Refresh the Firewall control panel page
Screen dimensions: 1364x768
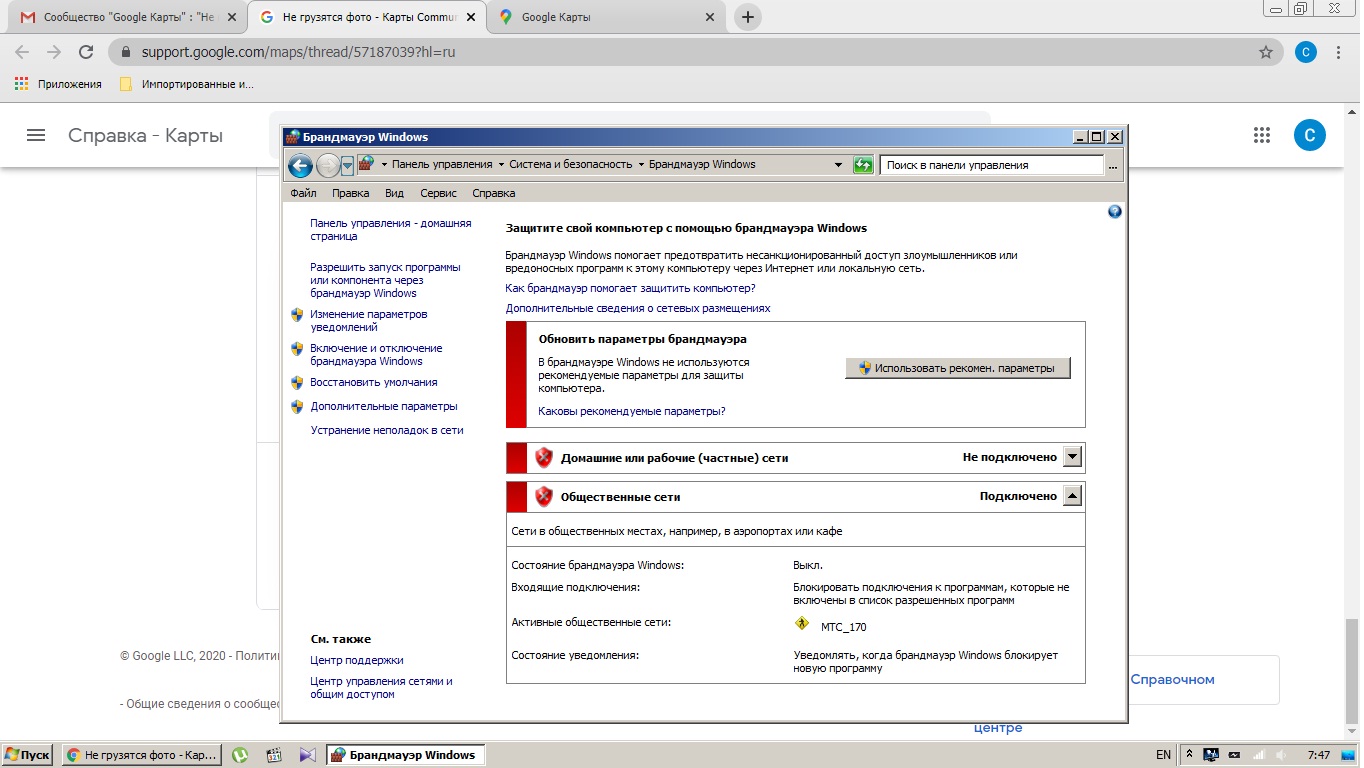[863, 165]
